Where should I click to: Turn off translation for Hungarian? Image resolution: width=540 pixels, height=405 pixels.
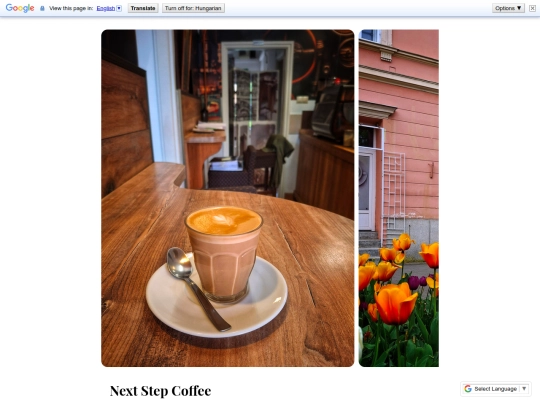click(193, 8)
